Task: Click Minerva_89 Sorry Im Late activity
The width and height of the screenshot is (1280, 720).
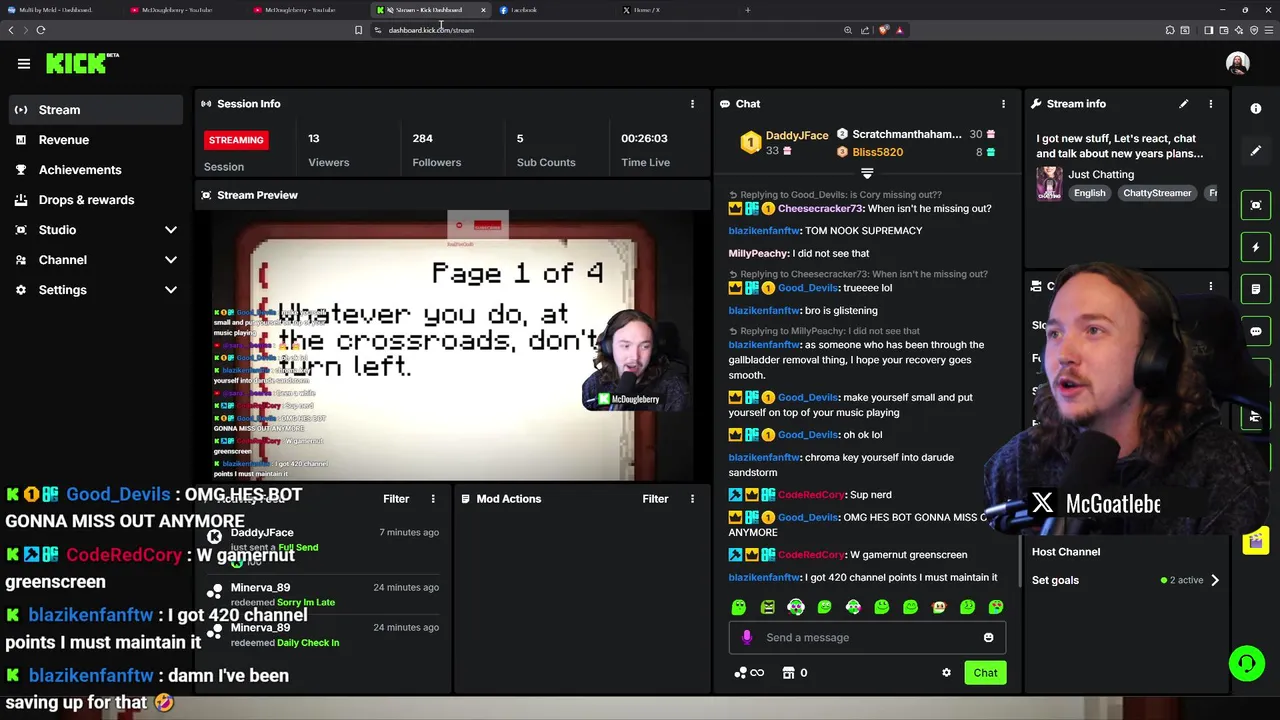Action: point(323,595)
